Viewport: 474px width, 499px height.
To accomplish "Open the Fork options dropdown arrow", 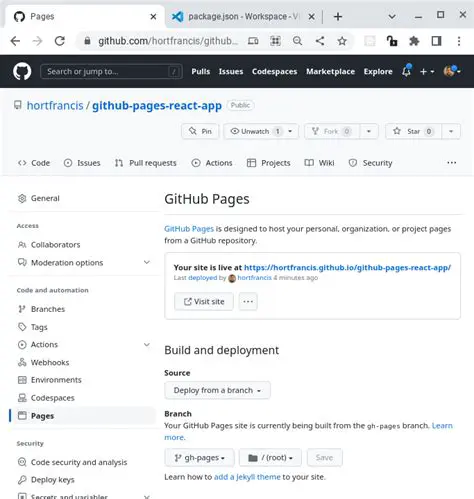I will (x=369, y=131).
